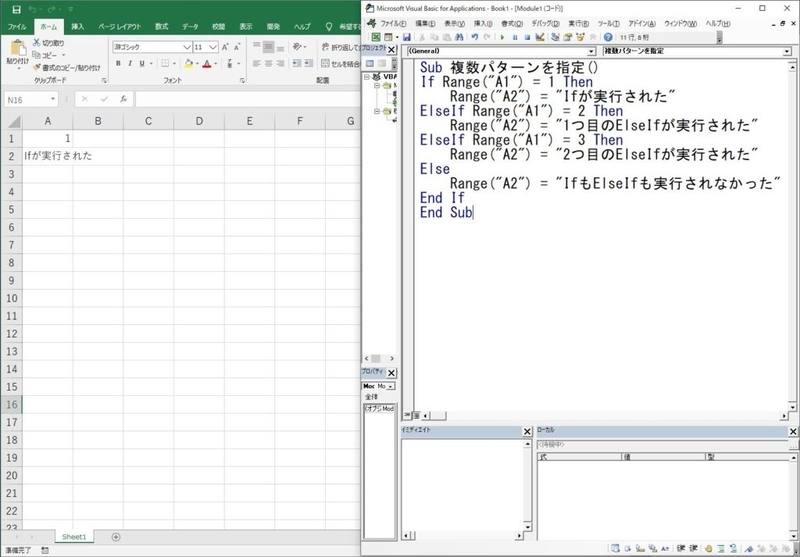The width and height of the screenshot is (800, 557).
Task: Close the イミディエイト window
Action: (528, 432)
